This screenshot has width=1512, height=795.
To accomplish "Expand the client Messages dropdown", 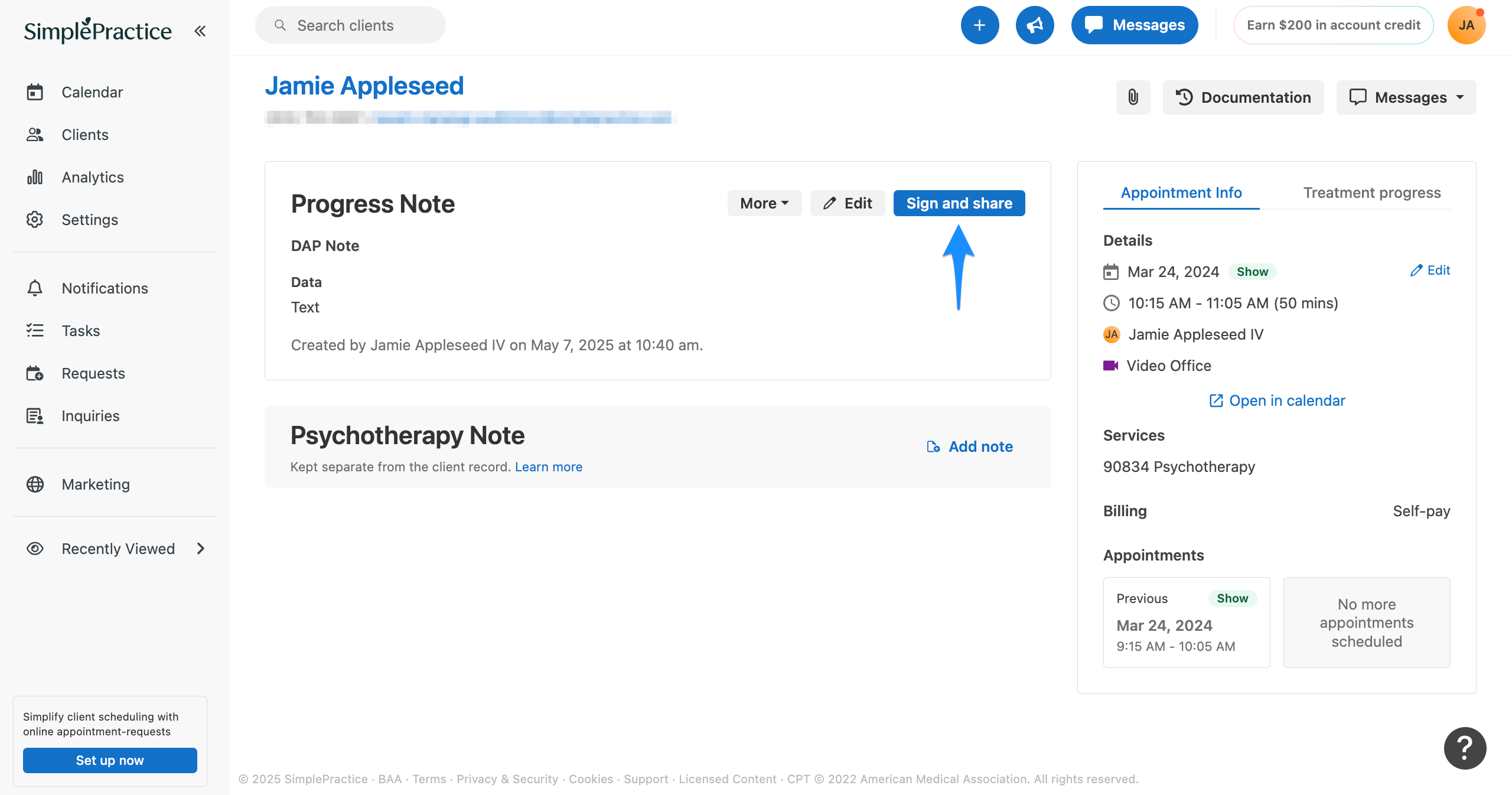I will click(x=1406, y=97).
